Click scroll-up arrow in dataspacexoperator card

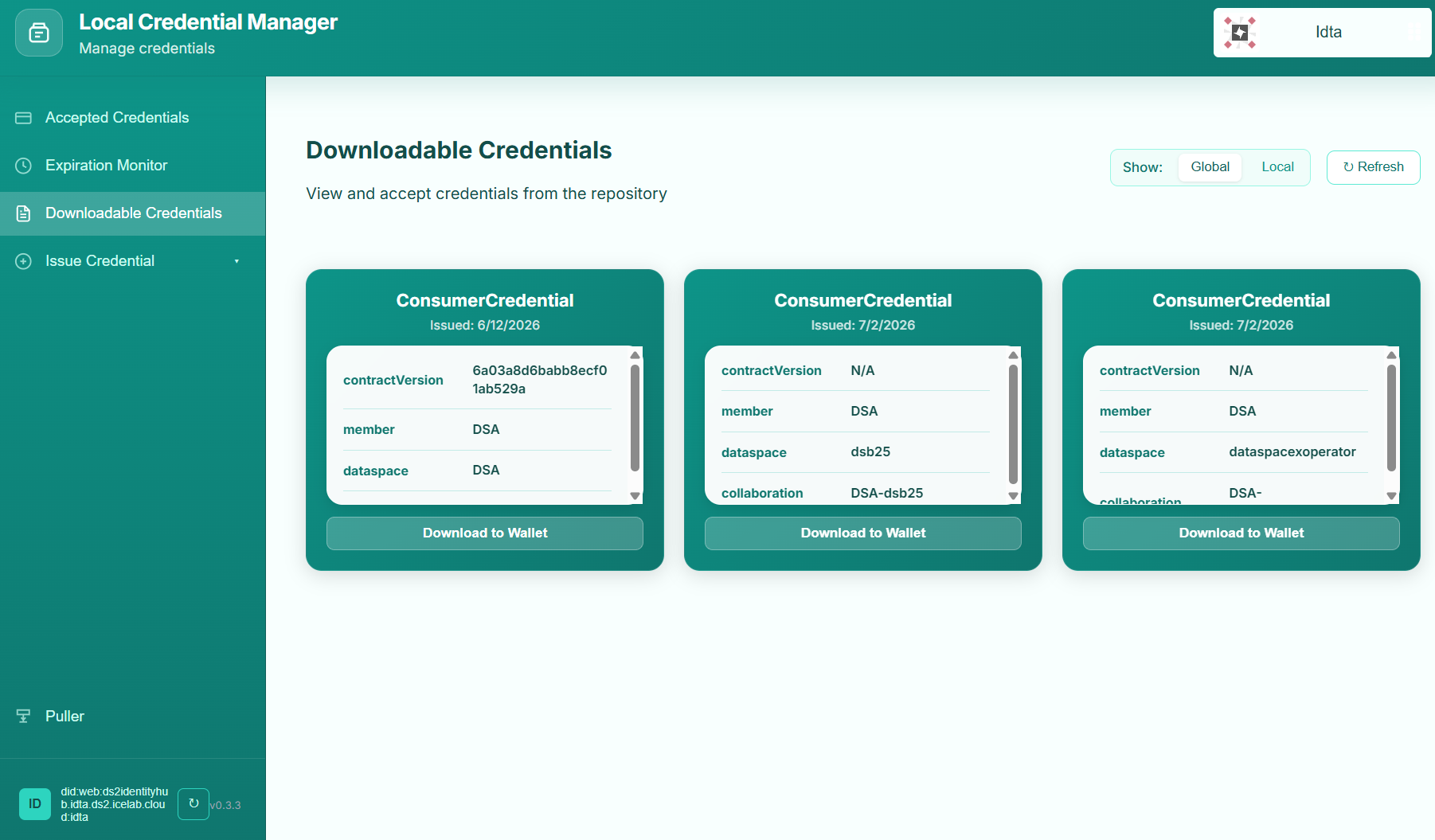[1391, 355]
